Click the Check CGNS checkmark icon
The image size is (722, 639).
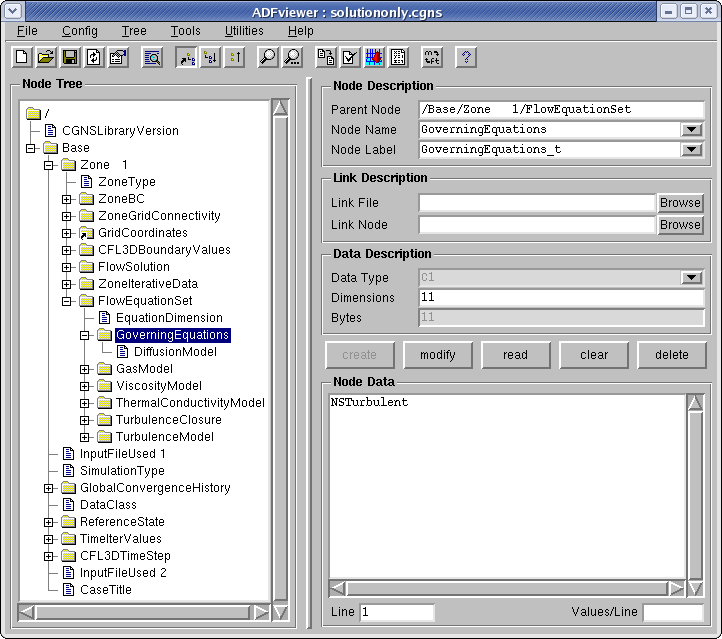(350, 57)
